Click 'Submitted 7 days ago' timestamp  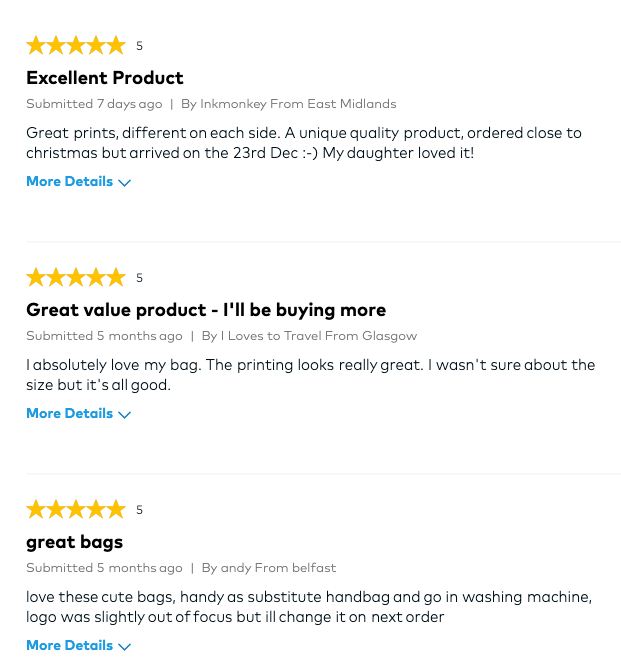pos(94,104)
